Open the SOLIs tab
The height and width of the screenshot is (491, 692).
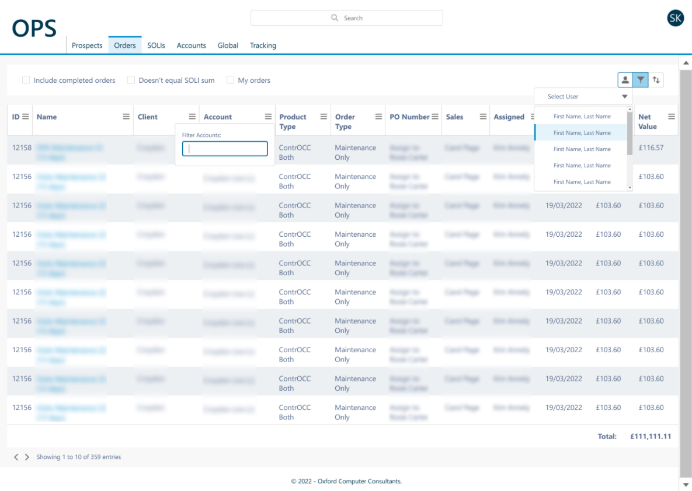click(156, 45)
